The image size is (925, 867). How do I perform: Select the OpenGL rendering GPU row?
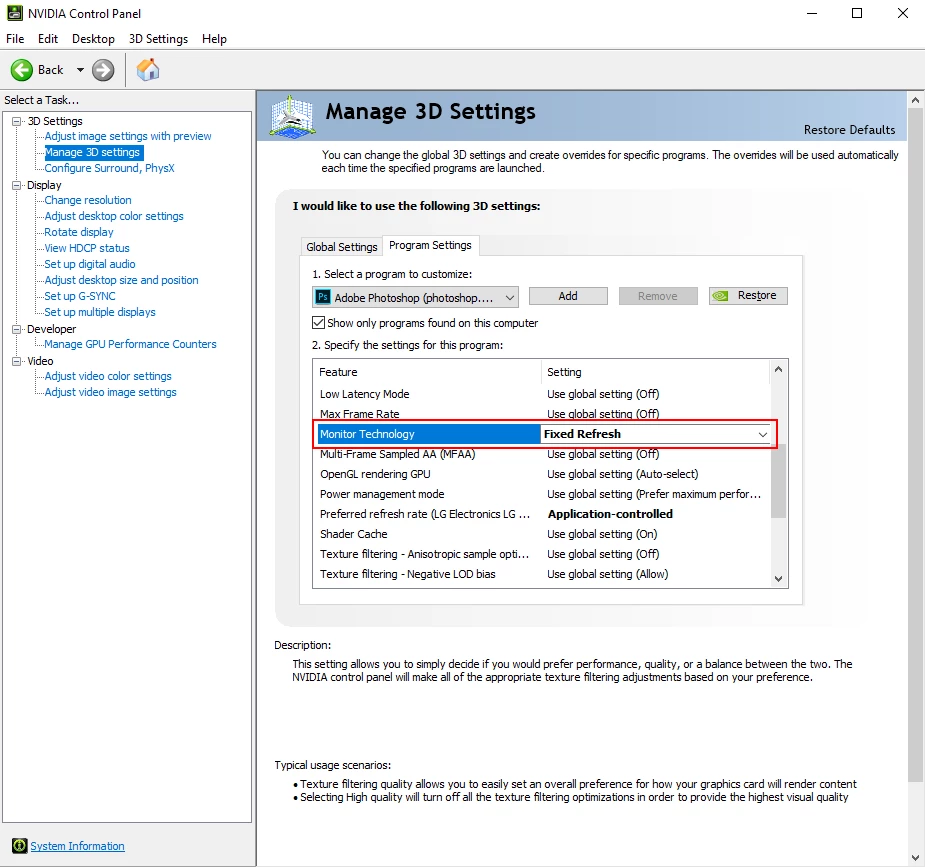pyautogui.click(x=542, y=474)
